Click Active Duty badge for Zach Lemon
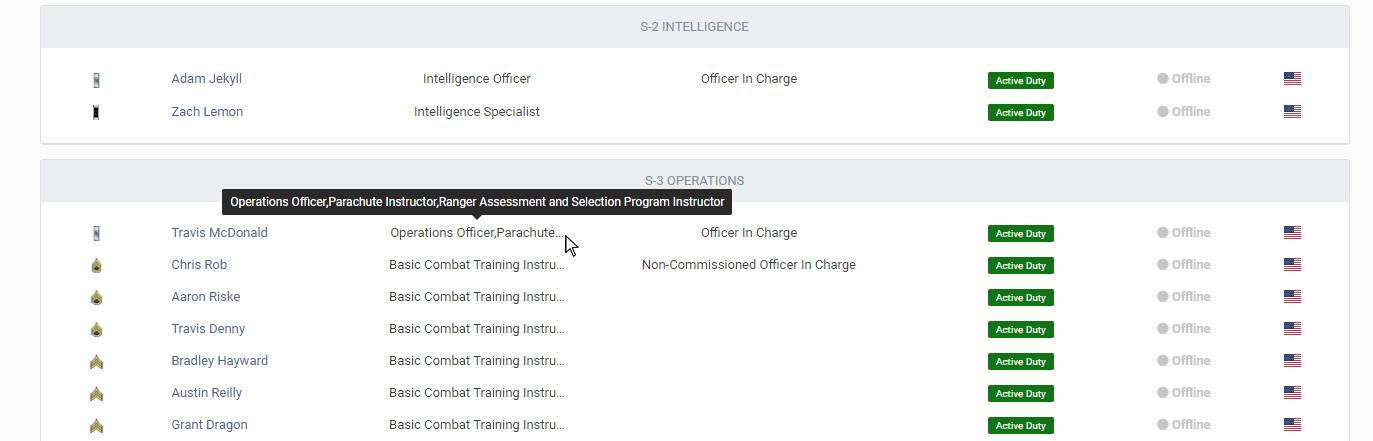1373x441 pixels. point(1021,113)
